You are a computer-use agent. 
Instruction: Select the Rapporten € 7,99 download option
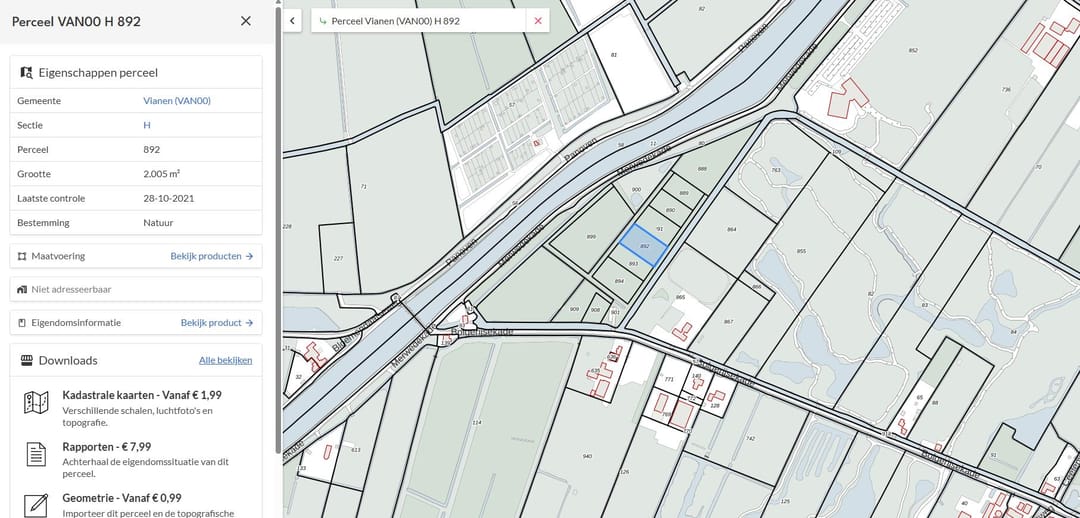pyautogui.click(x=136, y=459)
